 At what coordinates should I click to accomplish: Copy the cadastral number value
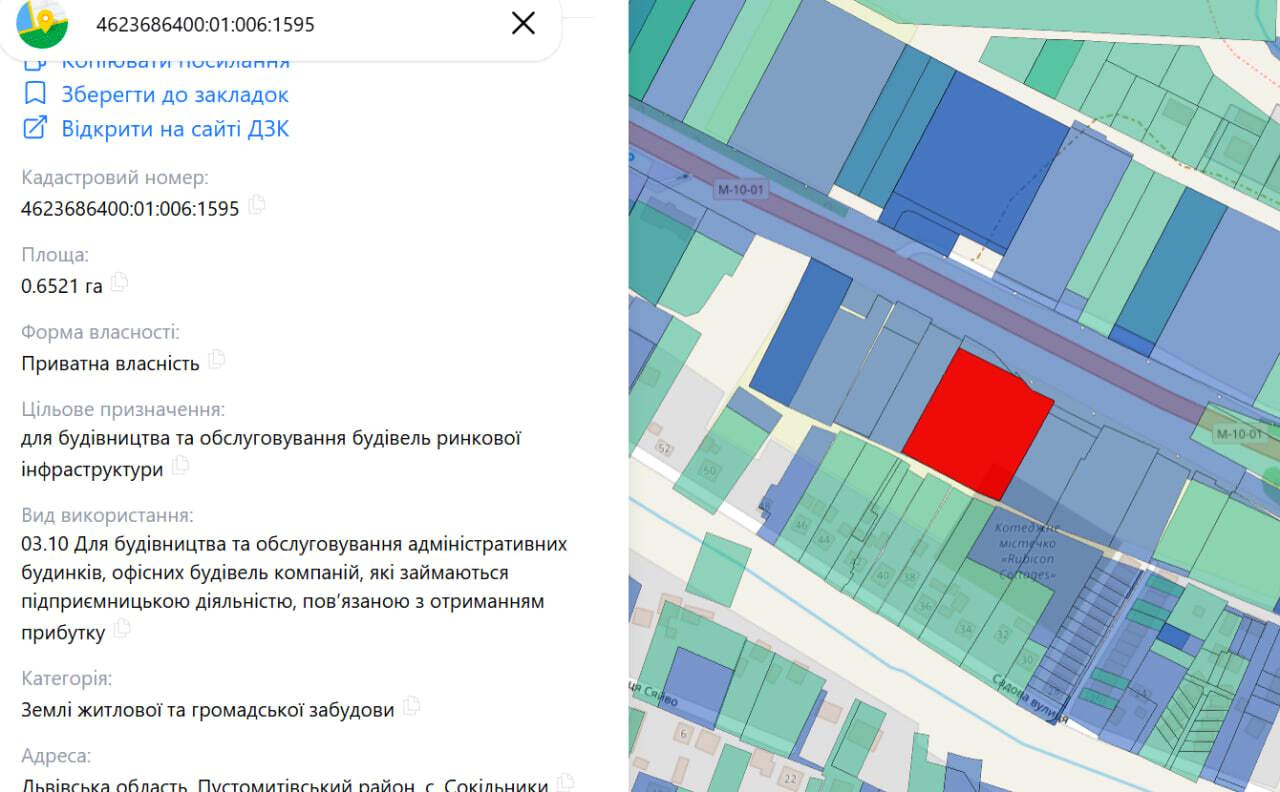tap(257, 205)
